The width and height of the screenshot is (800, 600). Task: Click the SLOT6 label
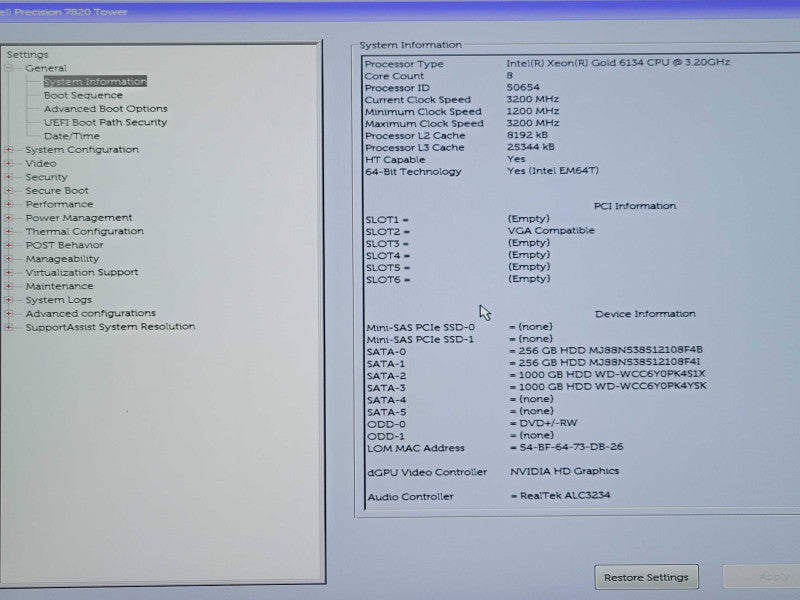point(388,280)
